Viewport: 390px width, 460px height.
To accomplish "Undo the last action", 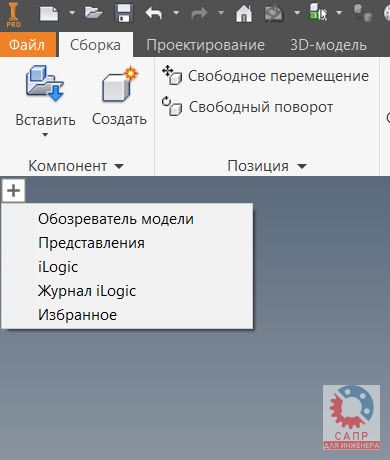I will pos(154,14).
